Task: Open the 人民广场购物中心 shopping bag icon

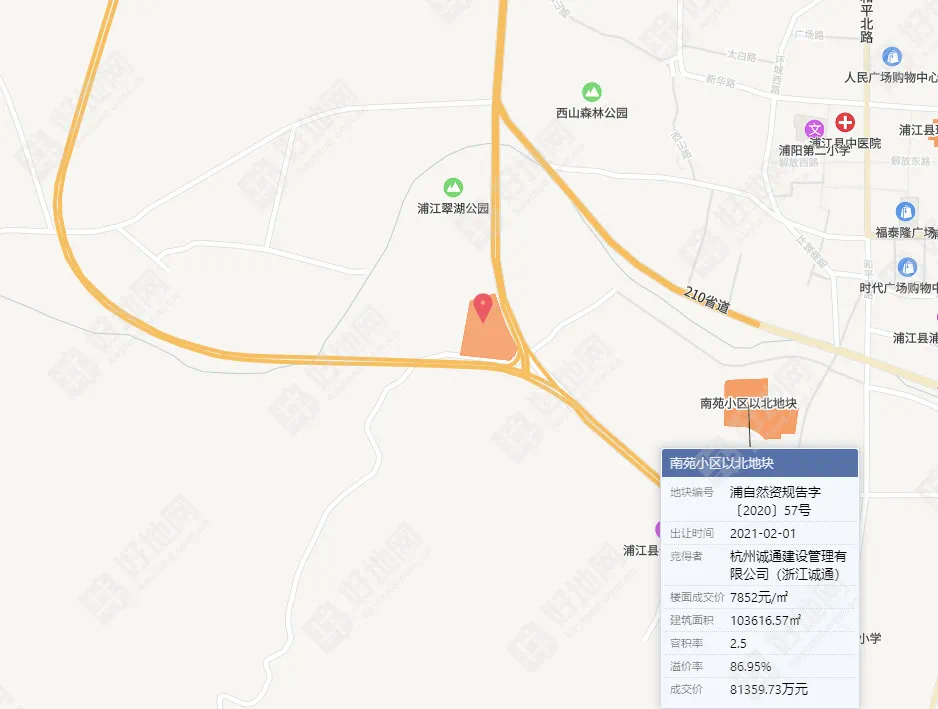Action: tap(892, 57)
